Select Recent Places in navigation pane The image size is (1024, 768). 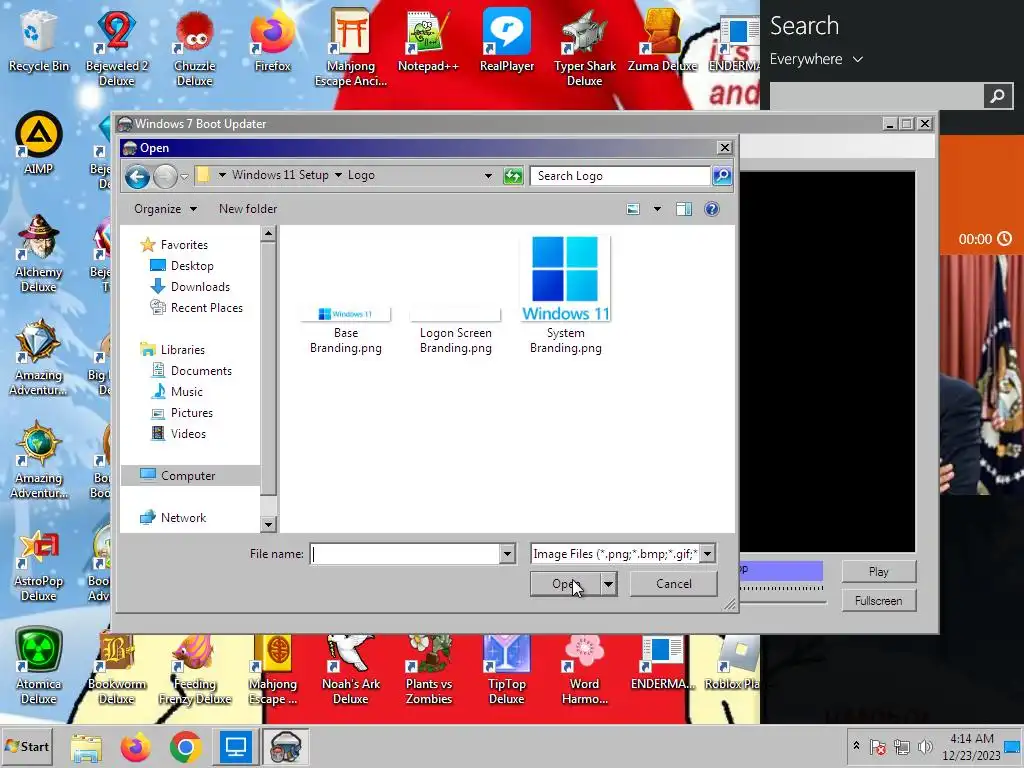click(206, 308)
